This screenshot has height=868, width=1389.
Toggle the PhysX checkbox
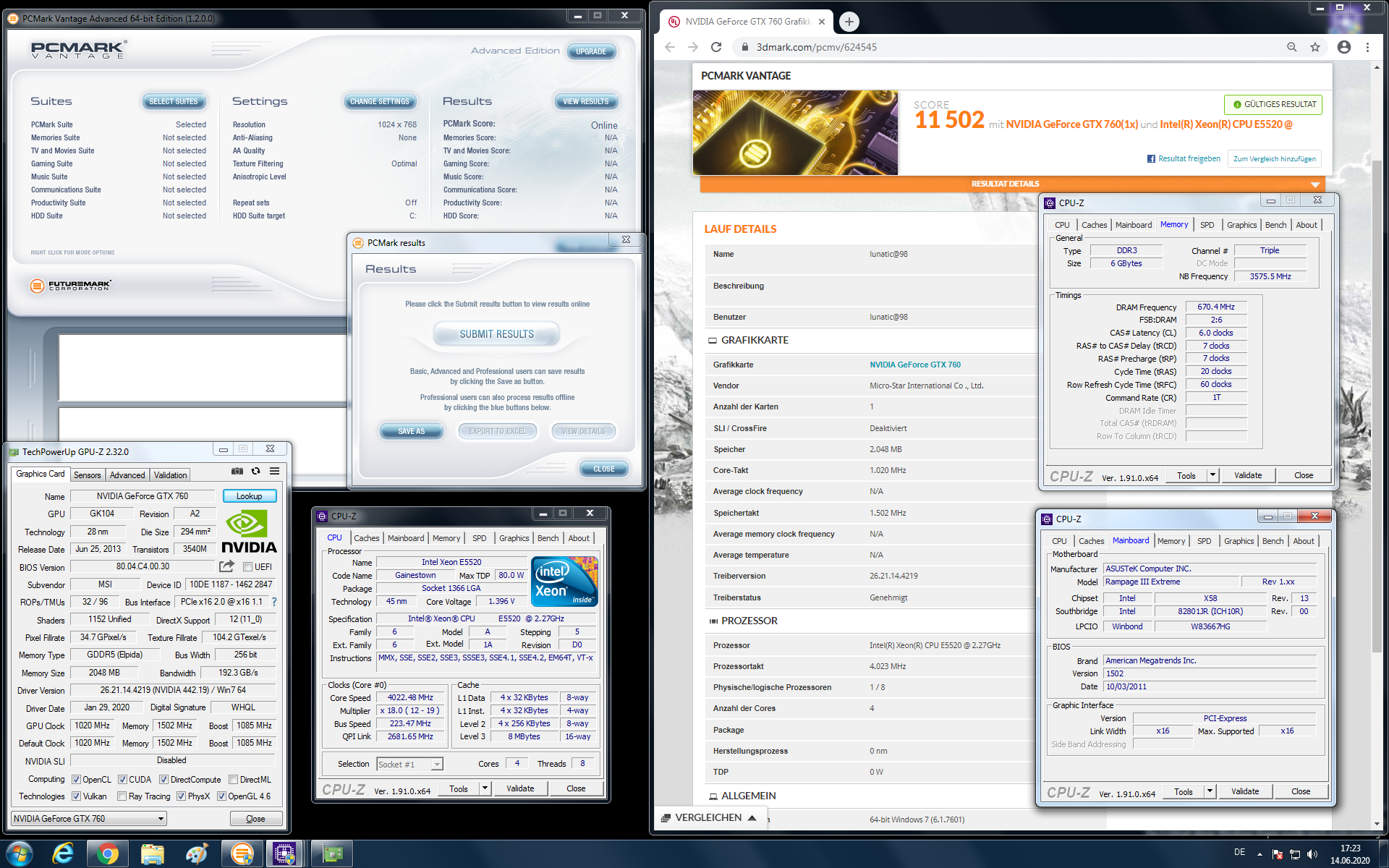click(181, 796)
